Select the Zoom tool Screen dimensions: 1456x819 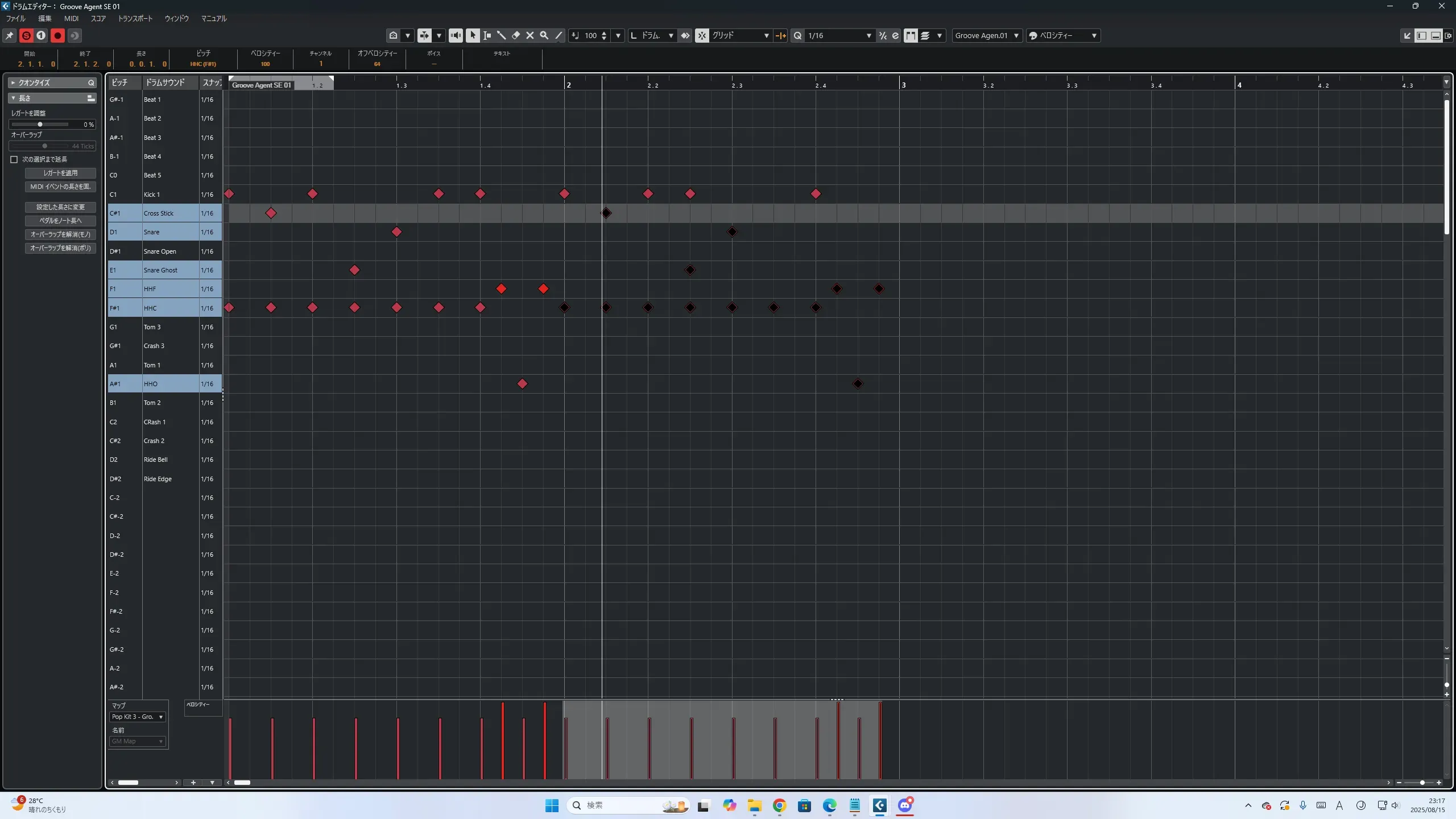(x=544, y=35)
